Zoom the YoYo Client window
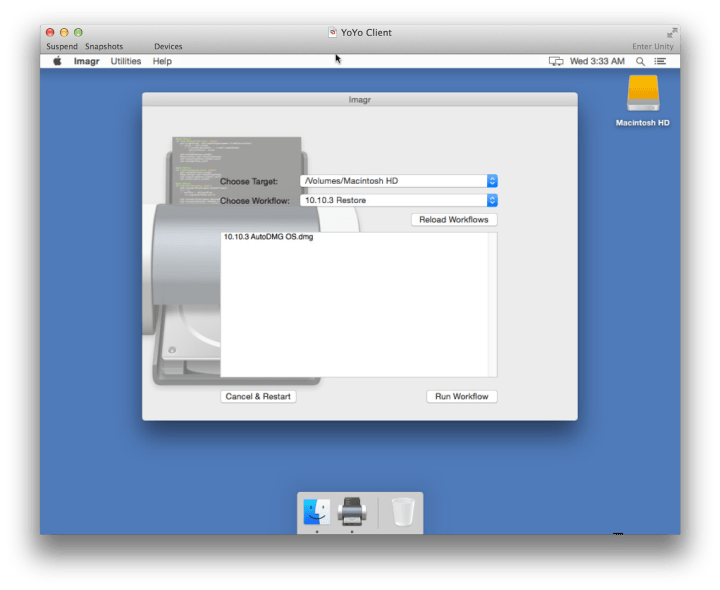This screenshot has height=590, width=720. point(79,32)
